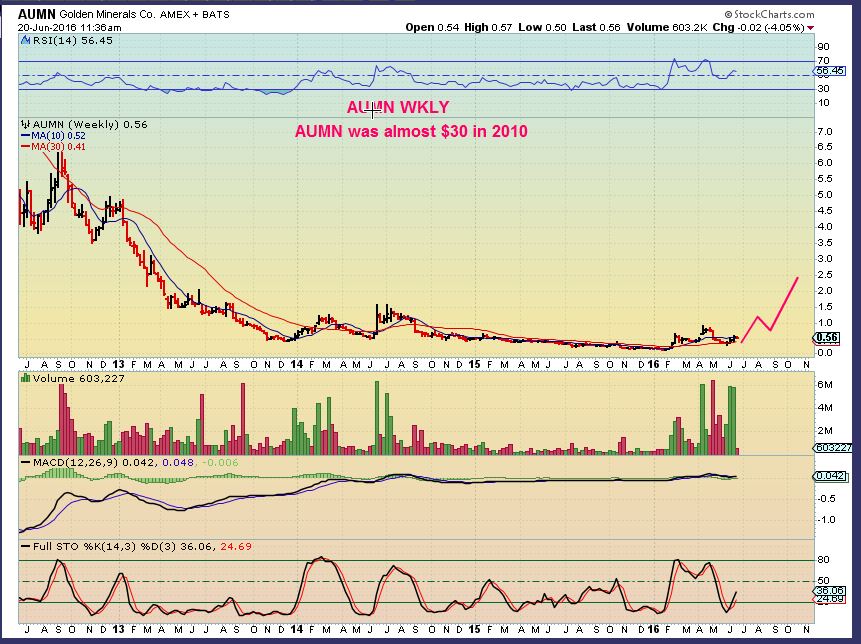Click the RSI(14) indicator legend icon
This screenshot has width=861, height=644.
coord(25,40)
